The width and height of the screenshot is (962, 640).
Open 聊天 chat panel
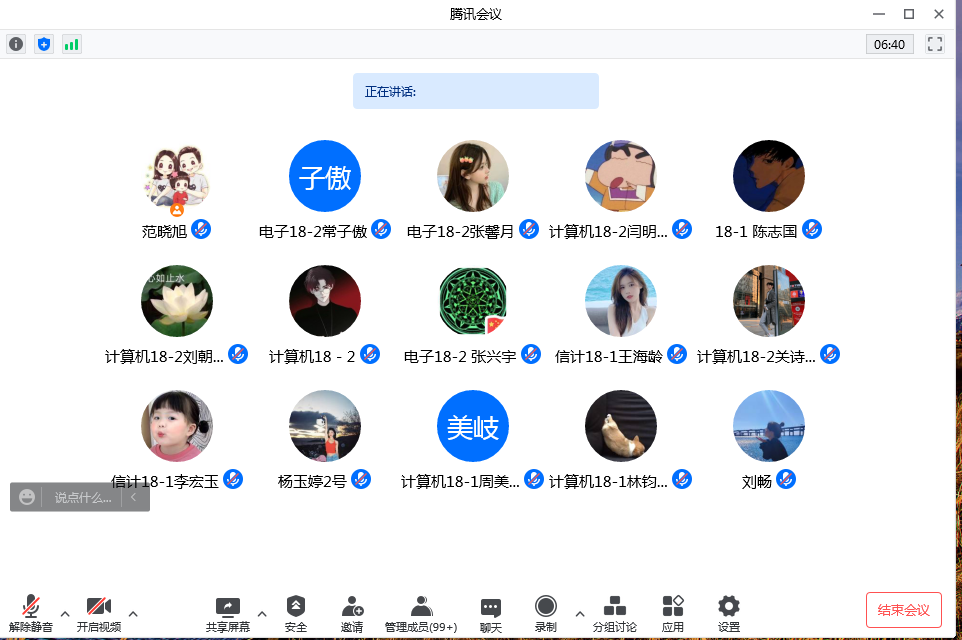[x=490, y=613]
